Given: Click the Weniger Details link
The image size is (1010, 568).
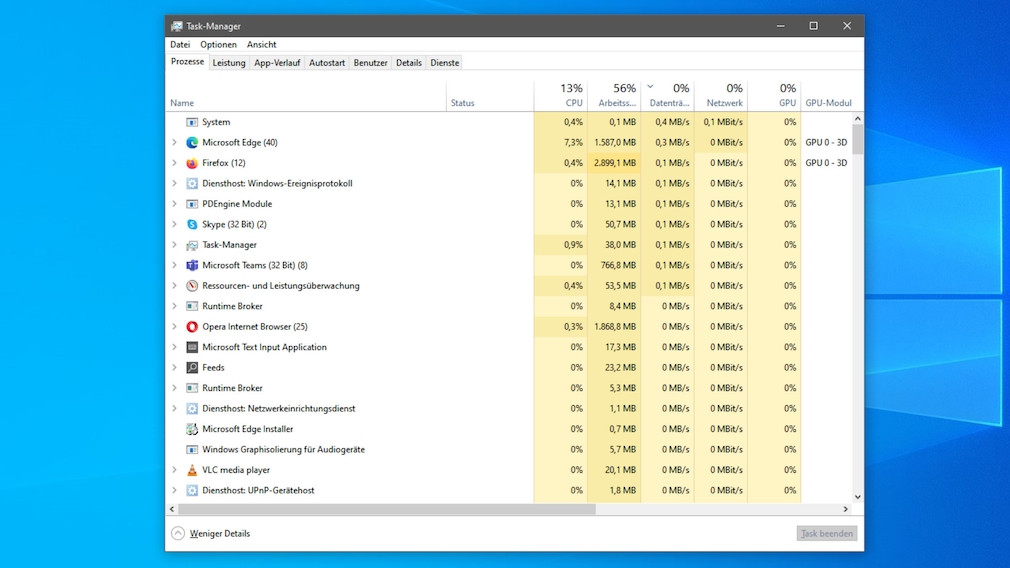Looking at the screenshot, I should coord(220,533).
